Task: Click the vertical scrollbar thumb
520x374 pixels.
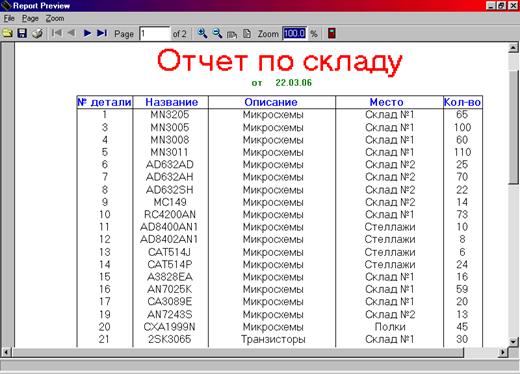Action: point(514,127)
